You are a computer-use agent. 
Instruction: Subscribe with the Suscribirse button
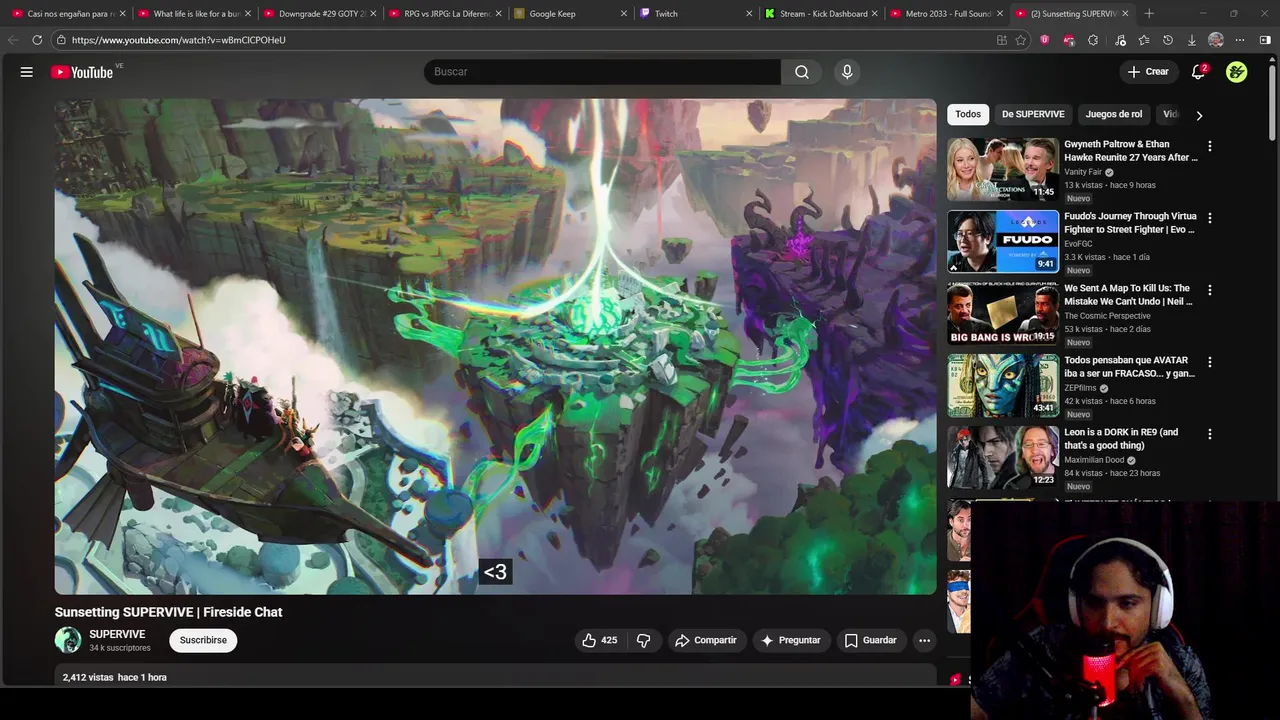point(203,640)
